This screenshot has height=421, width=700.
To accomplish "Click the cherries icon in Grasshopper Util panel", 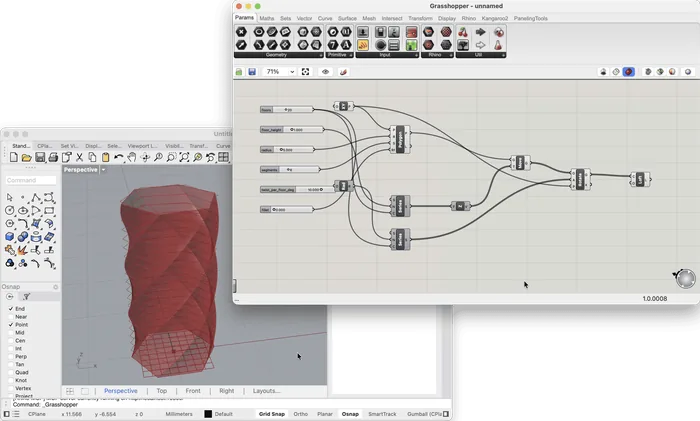I will (463, 32).
